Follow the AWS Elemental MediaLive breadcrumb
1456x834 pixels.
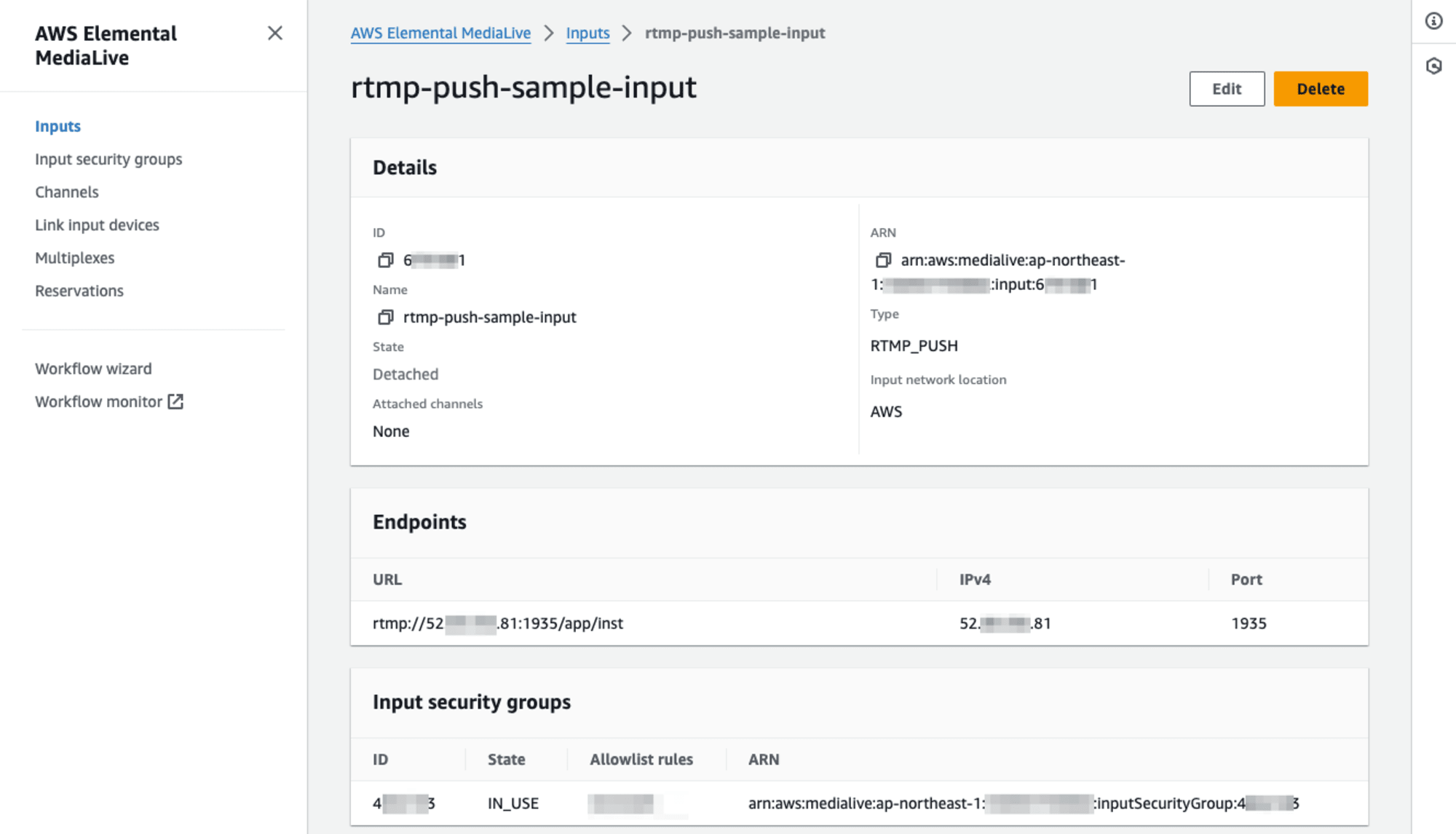tap(440, 33)
